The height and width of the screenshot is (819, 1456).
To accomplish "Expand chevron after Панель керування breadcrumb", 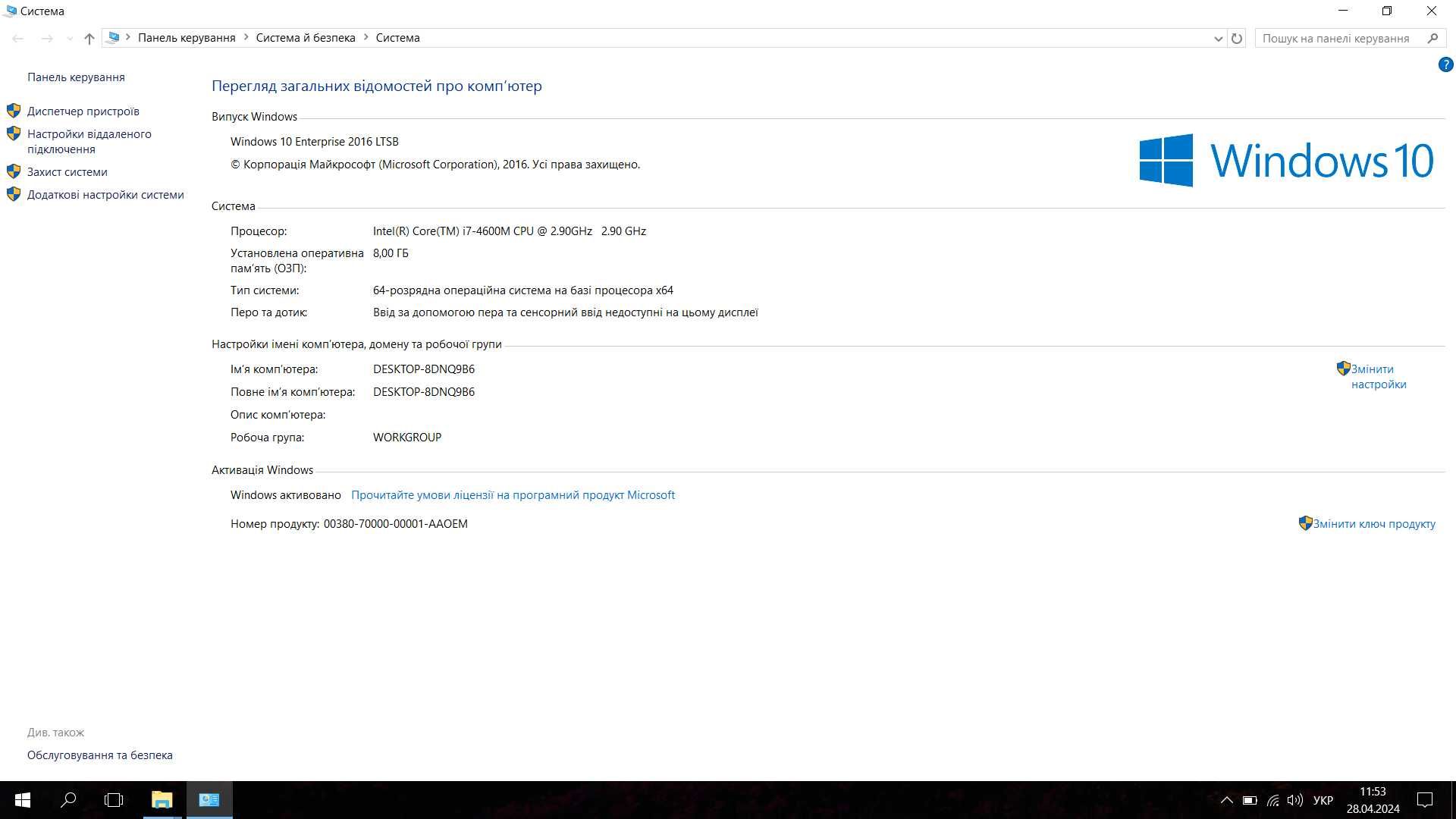I will [246, 37].
